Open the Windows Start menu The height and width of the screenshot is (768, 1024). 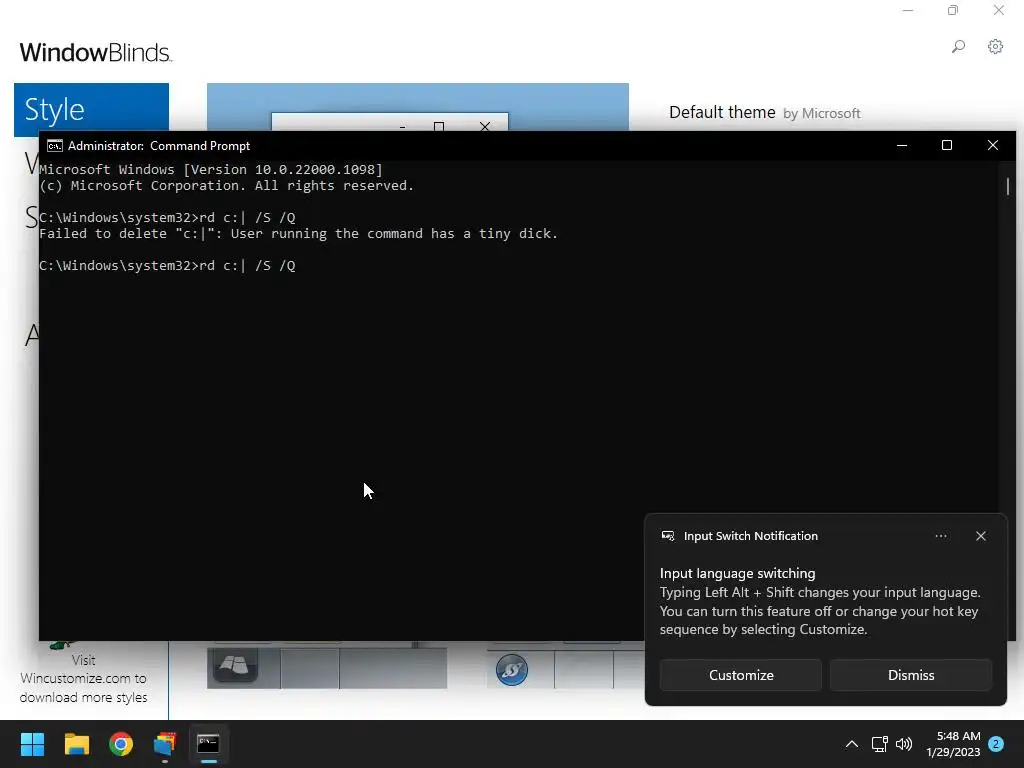(32, 744)
